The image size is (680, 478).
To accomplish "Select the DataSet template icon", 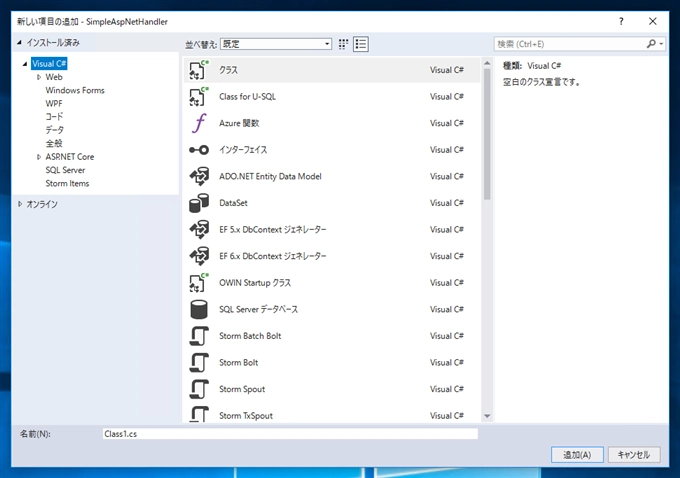I will click(x=199, y=203).
